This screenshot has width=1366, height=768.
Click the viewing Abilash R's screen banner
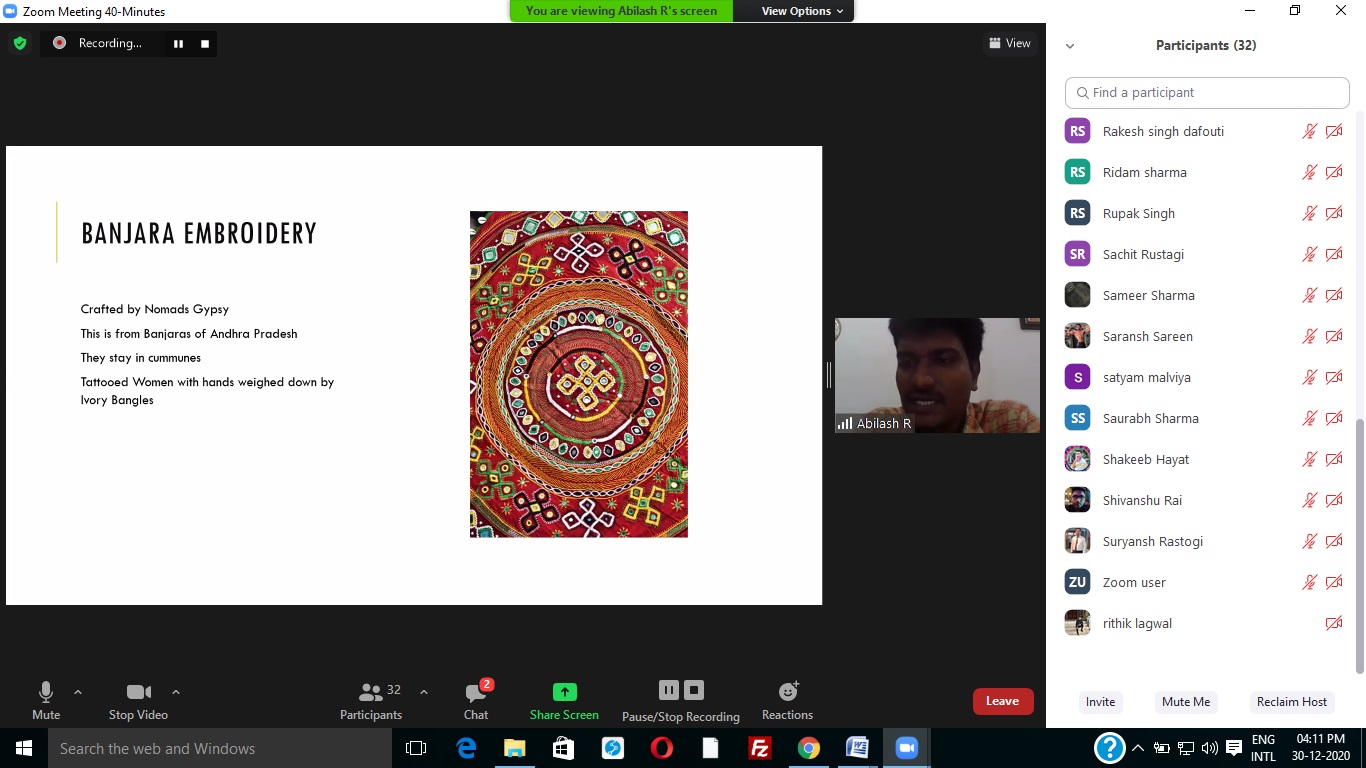coord(621,11)
